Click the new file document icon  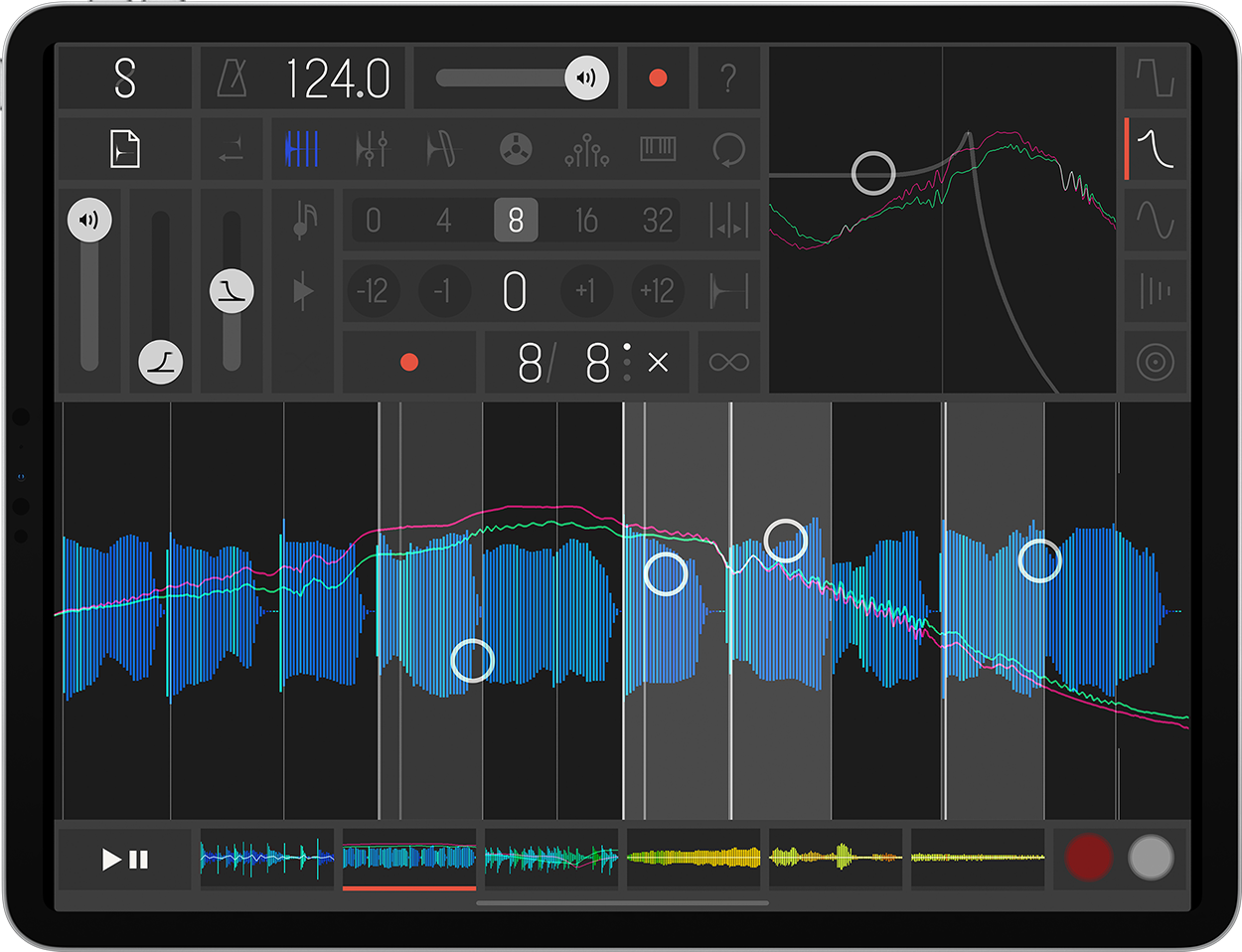pos(124,149)
